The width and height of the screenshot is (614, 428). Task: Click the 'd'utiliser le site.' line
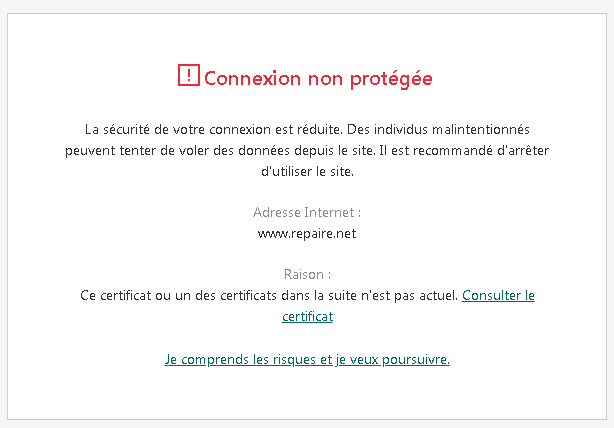click(307, 172)
